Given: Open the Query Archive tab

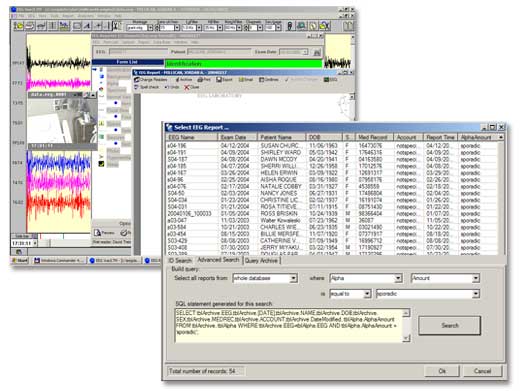Looking at the screenshot, I should [261, 260].
